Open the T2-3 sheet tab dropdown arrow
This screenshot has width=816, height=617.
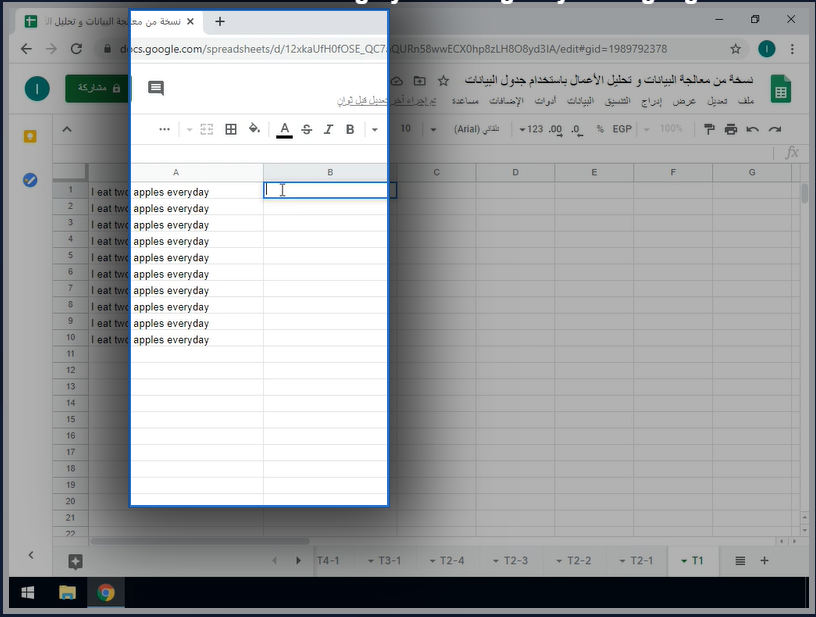coord(496,561)
